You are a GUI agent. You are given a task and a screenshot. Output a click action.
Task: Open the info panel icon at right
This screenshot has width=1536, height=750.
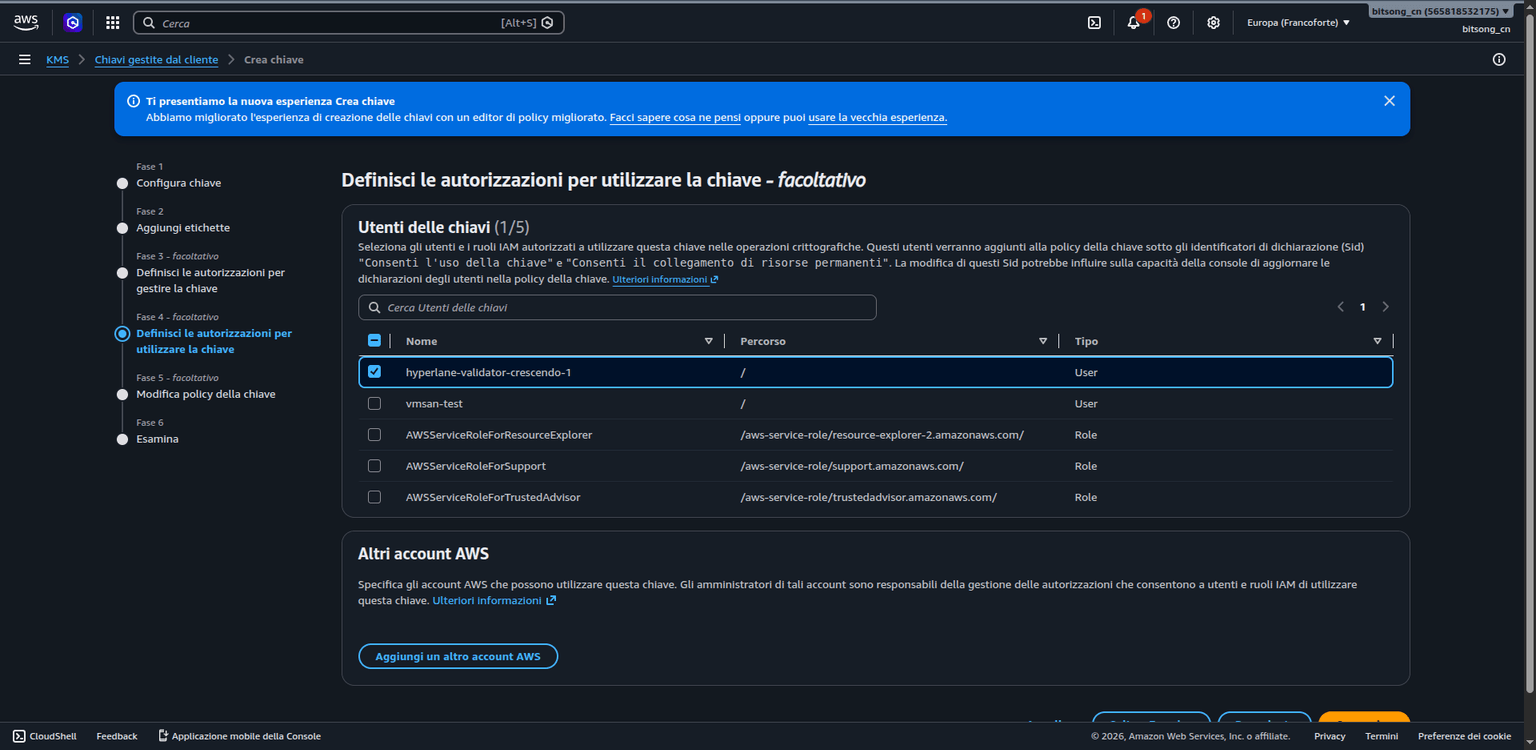coord(1499,60)
